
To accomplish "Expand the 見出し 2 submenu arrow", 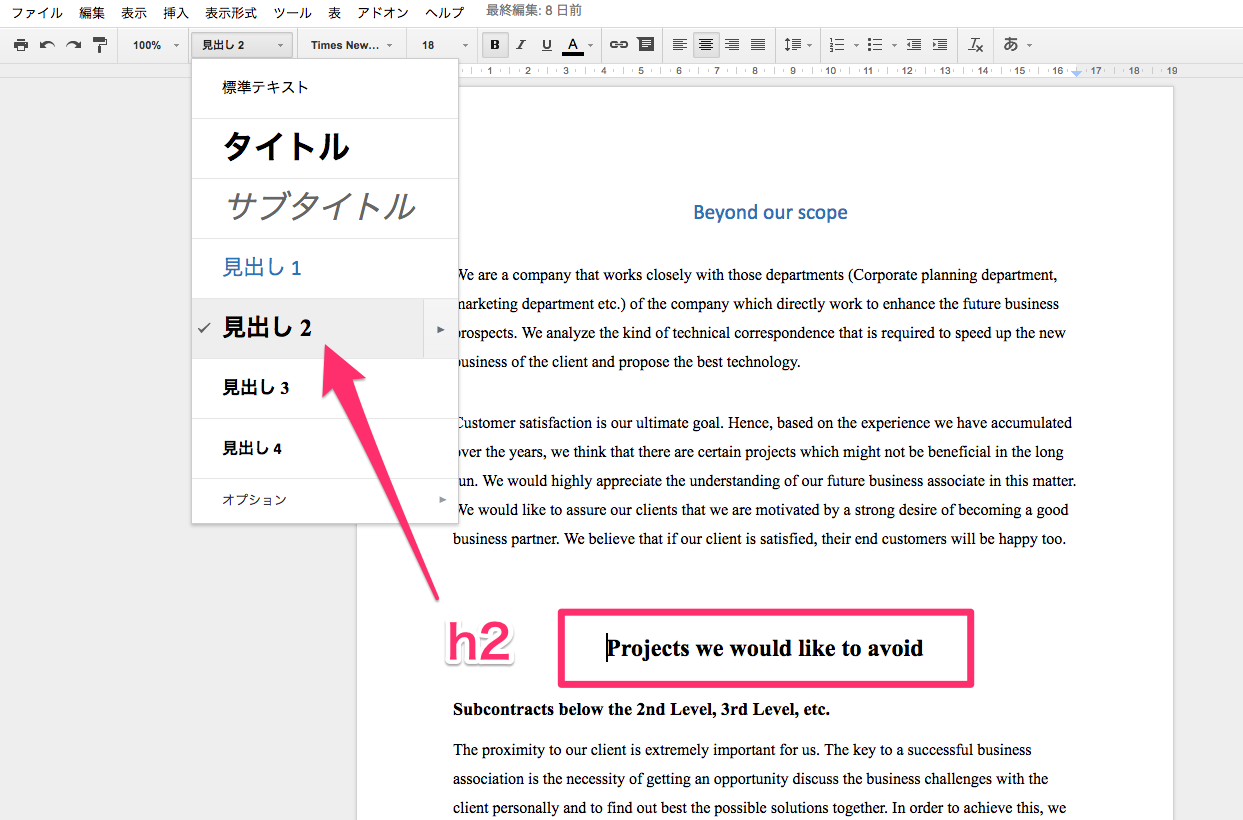I will 441,328.
